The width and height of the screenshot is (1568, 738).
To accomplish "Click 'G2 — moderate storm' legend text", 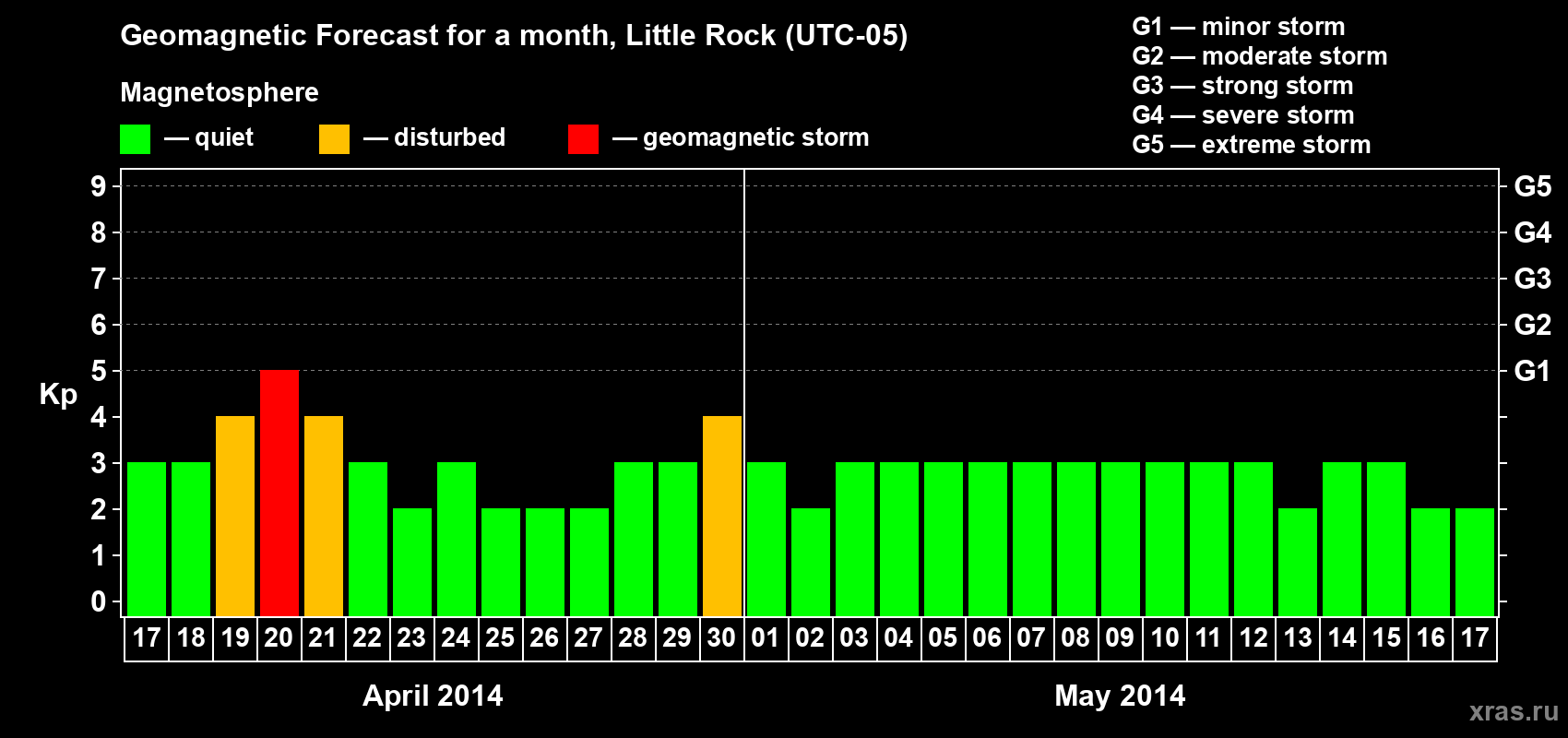I will (1260, 56).
